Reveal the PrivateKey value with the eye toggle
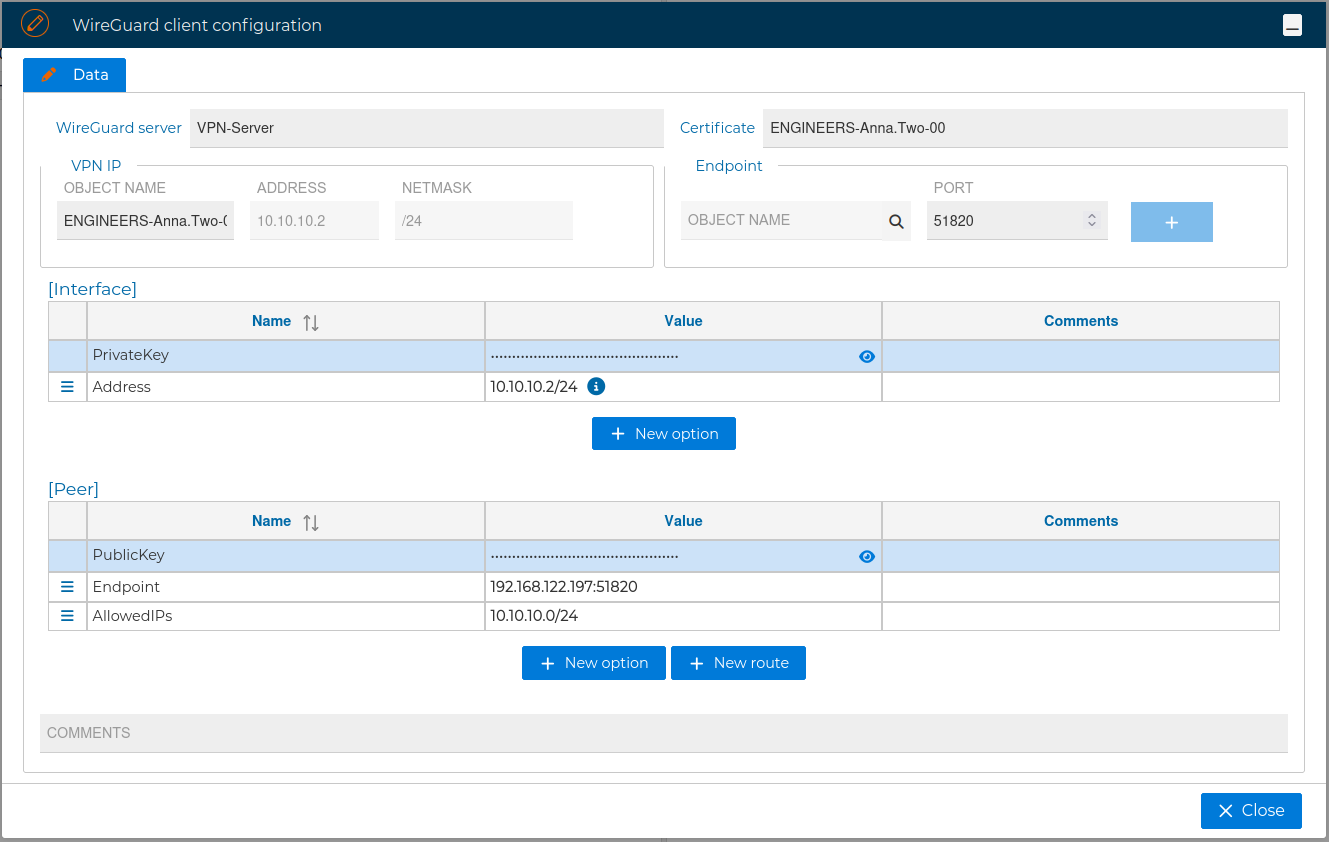 tap(866, 356)
